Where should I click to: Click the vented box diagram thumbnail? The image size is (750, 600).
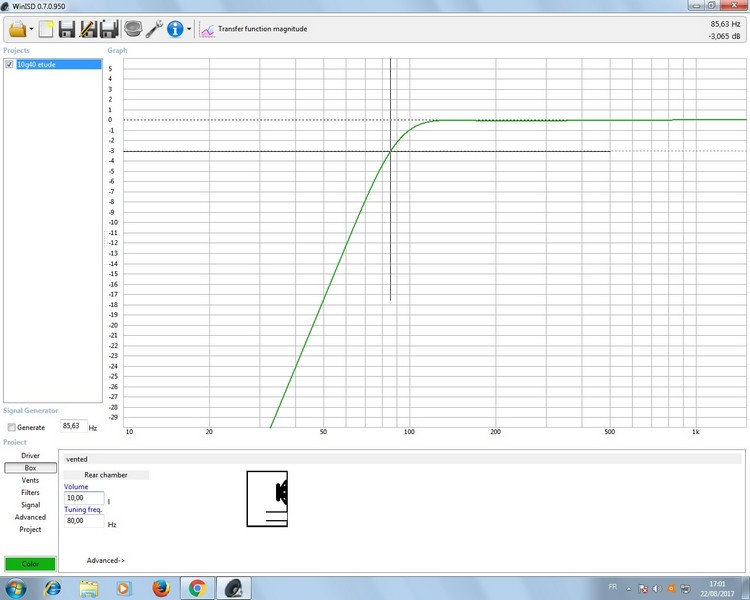(x=267, y=499)
